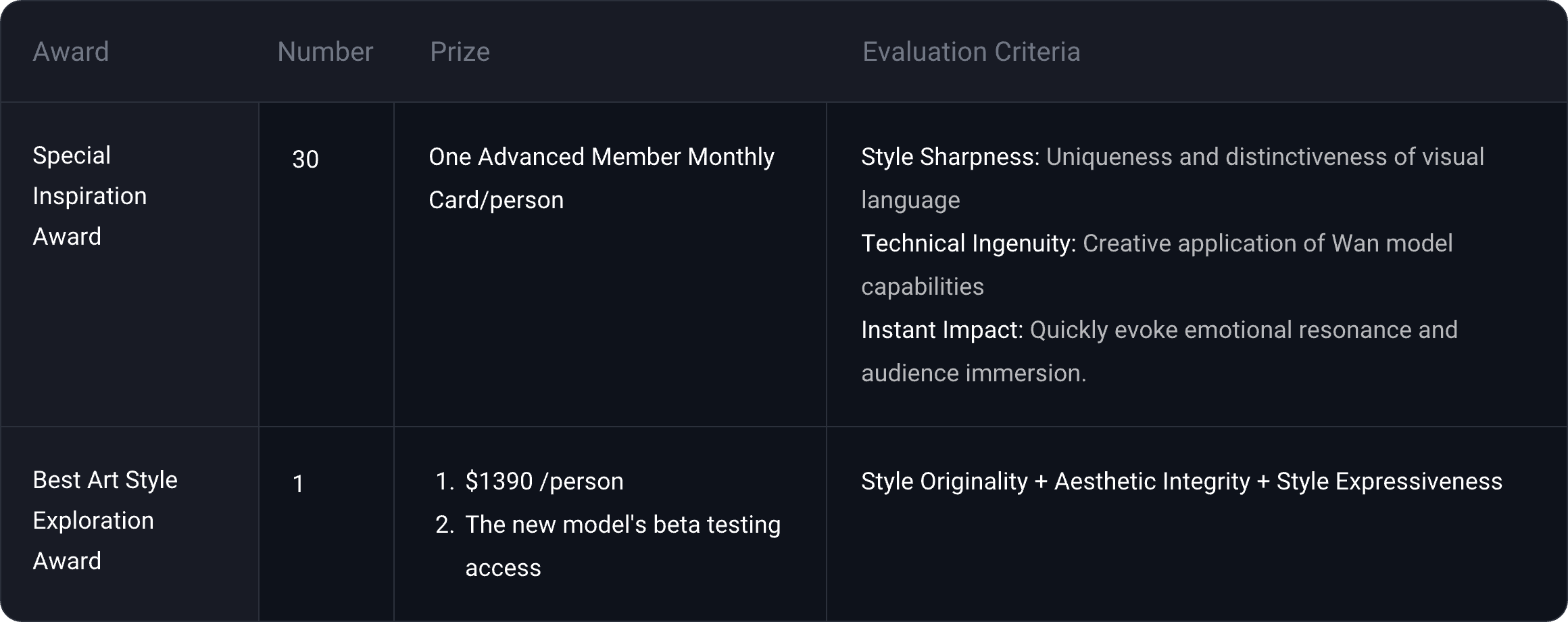
Task: Click the Number column header
Action: [x=325, y=52]
